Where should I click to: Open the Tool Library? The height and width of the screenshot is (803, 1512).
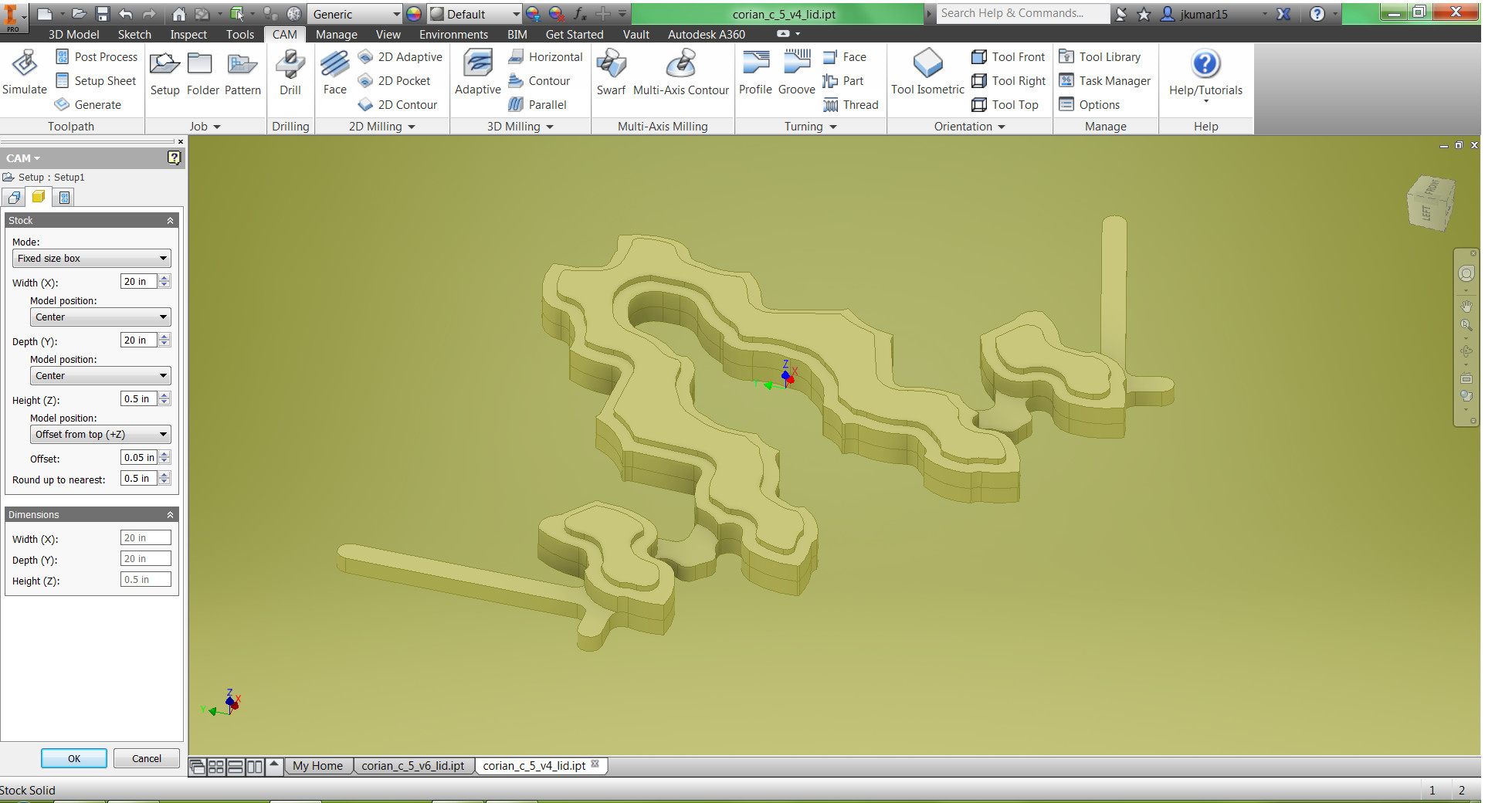tap(1100, 57)
